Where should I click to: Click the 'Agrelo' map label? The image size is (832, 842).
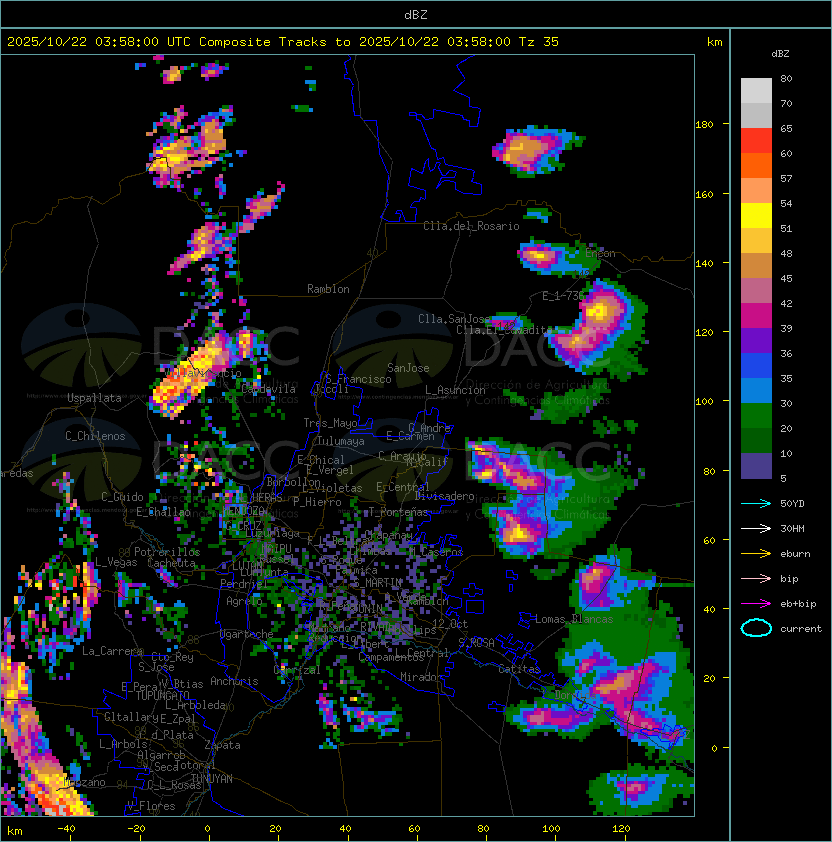244,601
